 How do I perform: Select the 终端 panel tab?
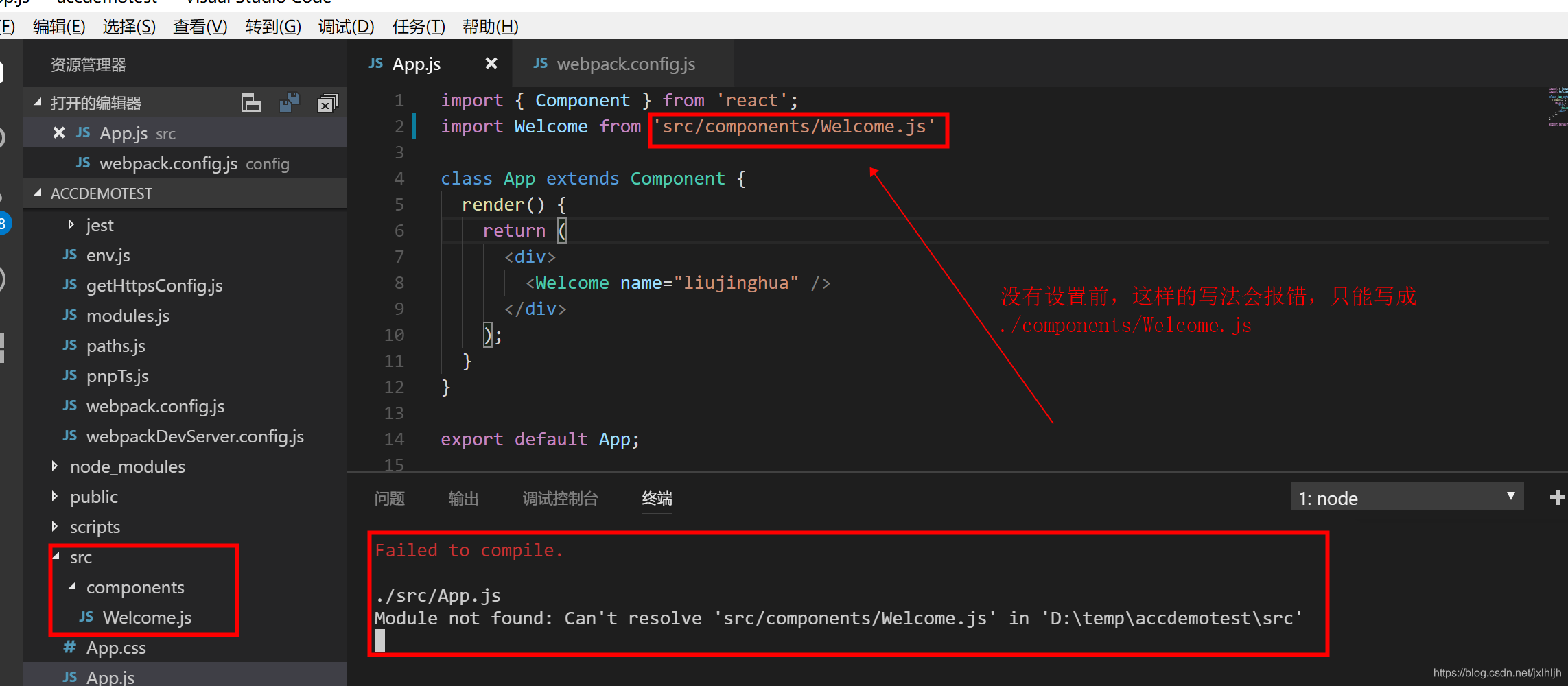[657, 498]
